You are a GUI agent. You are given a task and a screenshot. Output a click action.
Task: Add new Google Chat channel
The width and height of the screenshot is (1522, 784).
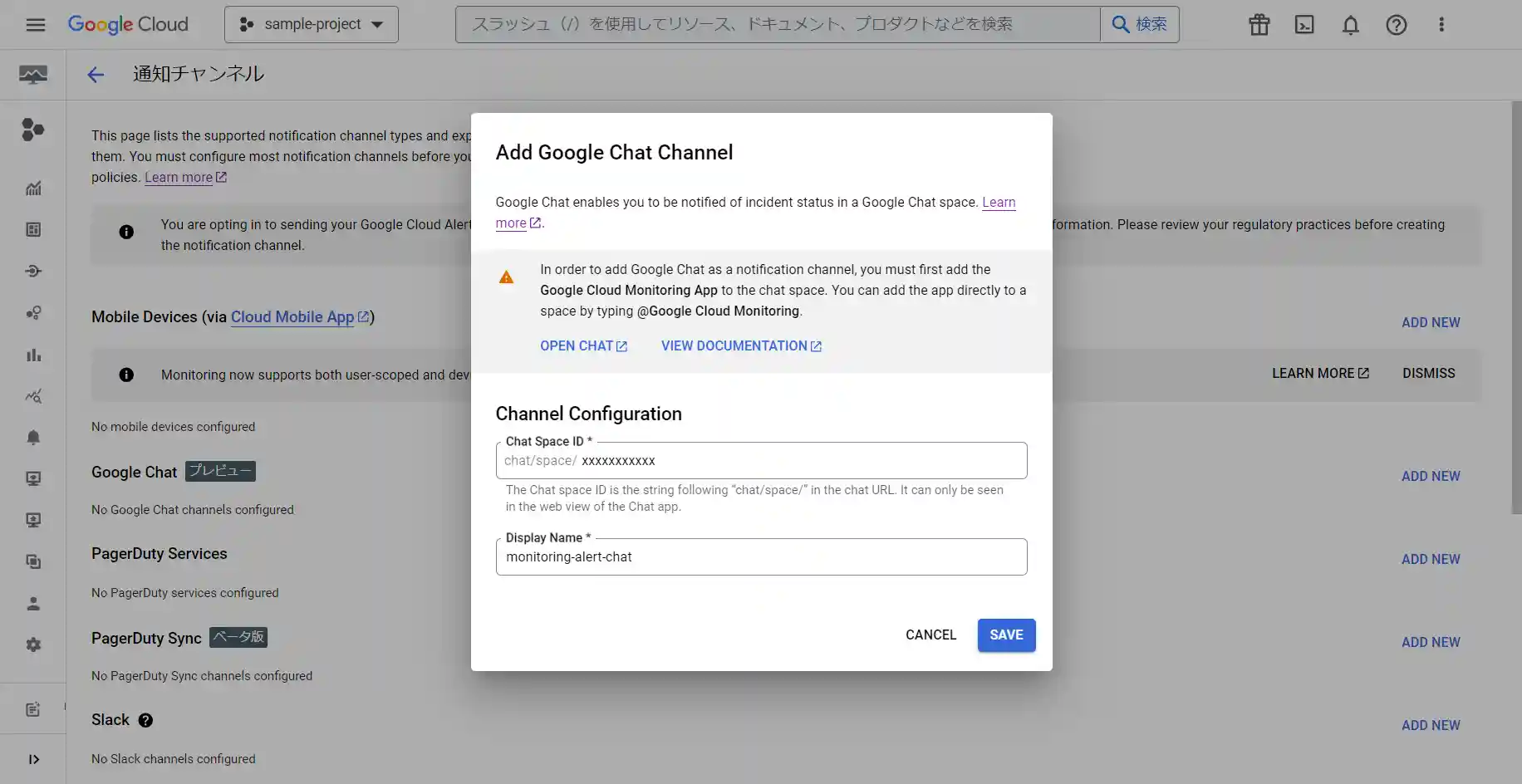coord(1431,477)
